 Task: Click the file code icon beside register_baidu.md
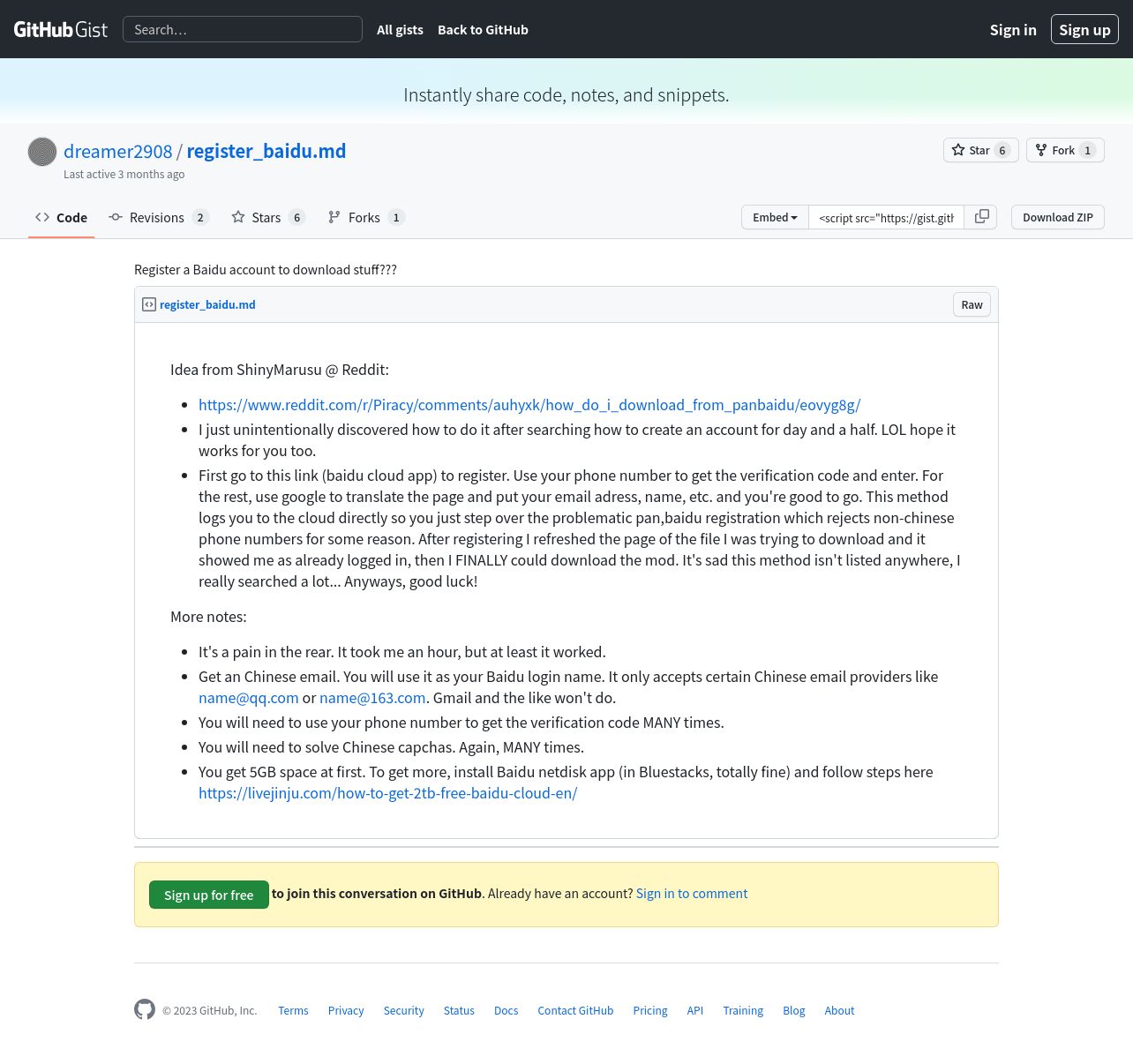[x=149, y=304]
